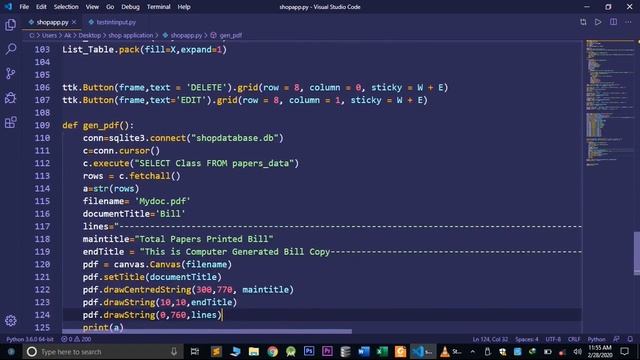This screenshot has width=640, height=360.
Task: Click the Ln 124, Col 32 status entry
Action: [490, 339]
